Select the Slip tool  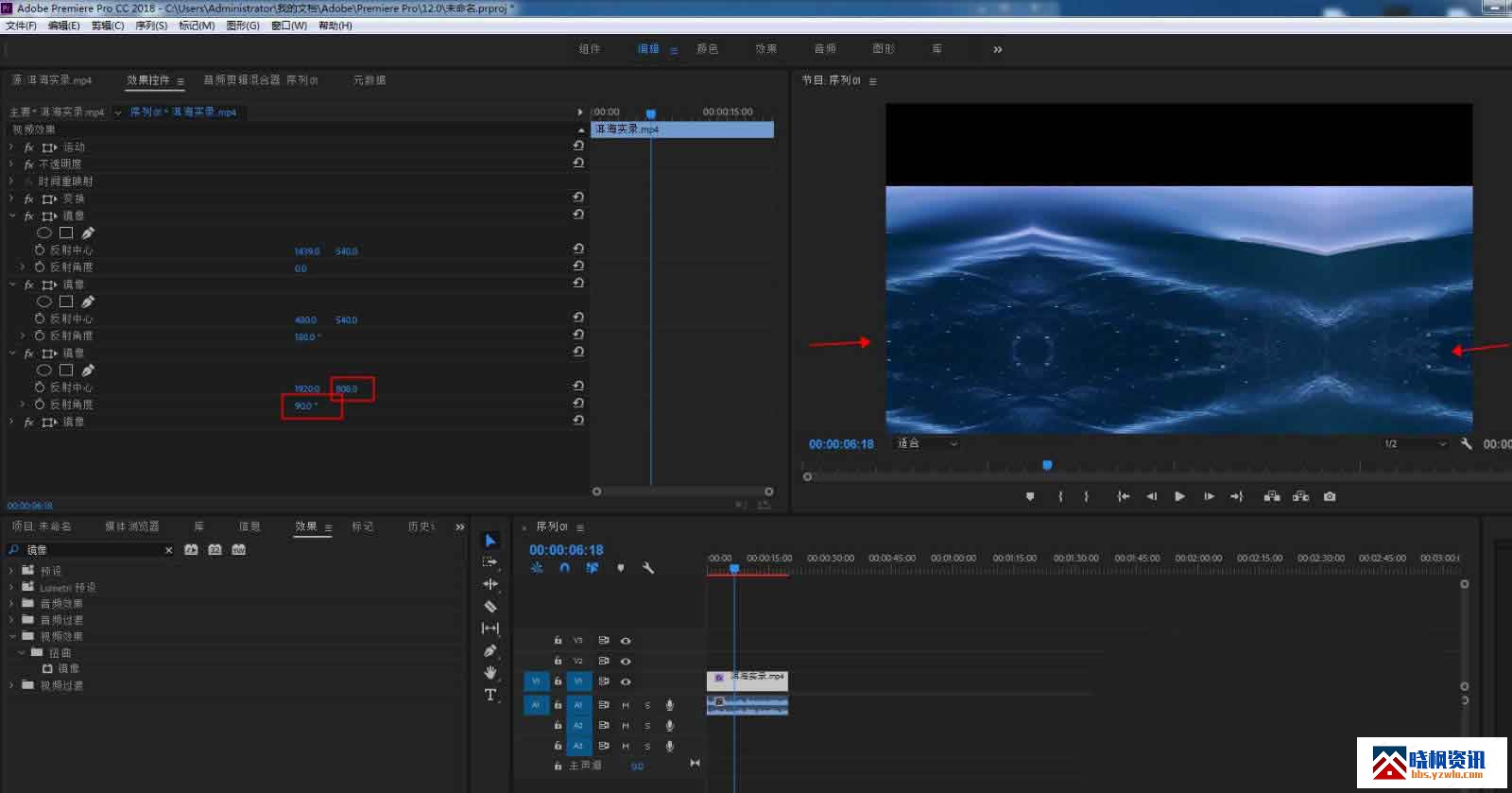pos(490,629)
